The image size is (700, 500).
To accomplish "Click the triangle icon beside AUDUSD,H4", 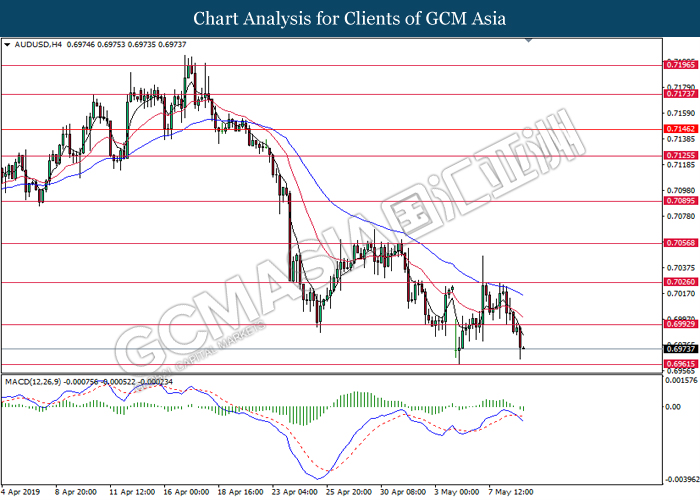I will click(8, 46).
